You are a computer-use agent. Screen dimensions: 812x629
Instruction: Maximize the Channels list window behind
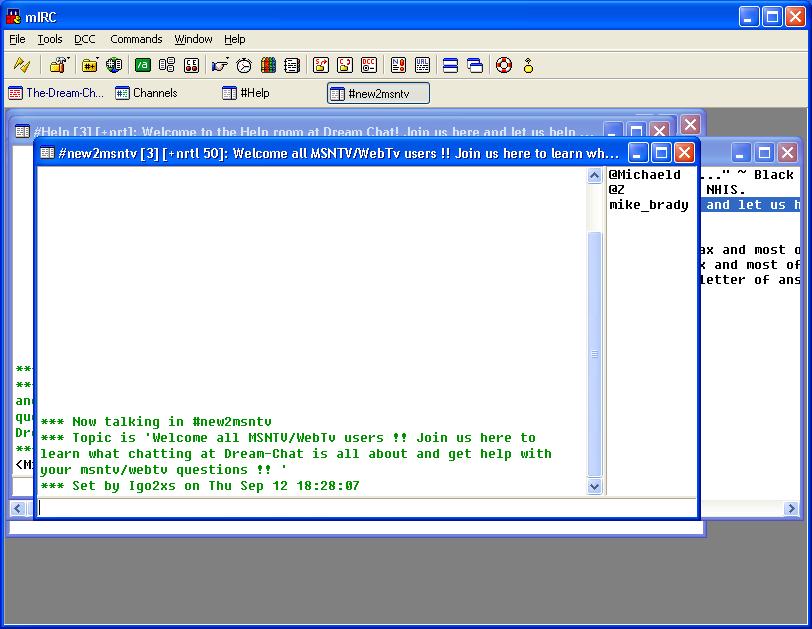tap(764, 153)
